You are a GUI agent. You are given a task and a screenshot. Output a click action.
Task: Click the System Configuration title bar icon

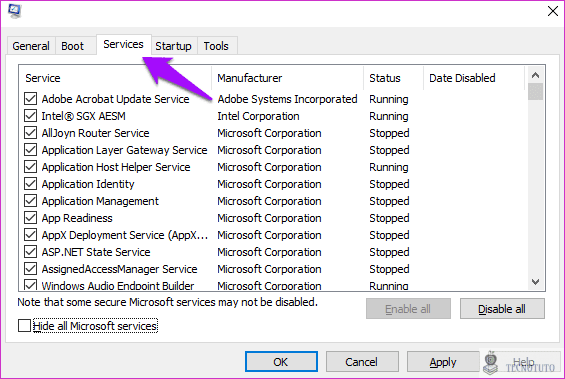(x=14, y=10)
